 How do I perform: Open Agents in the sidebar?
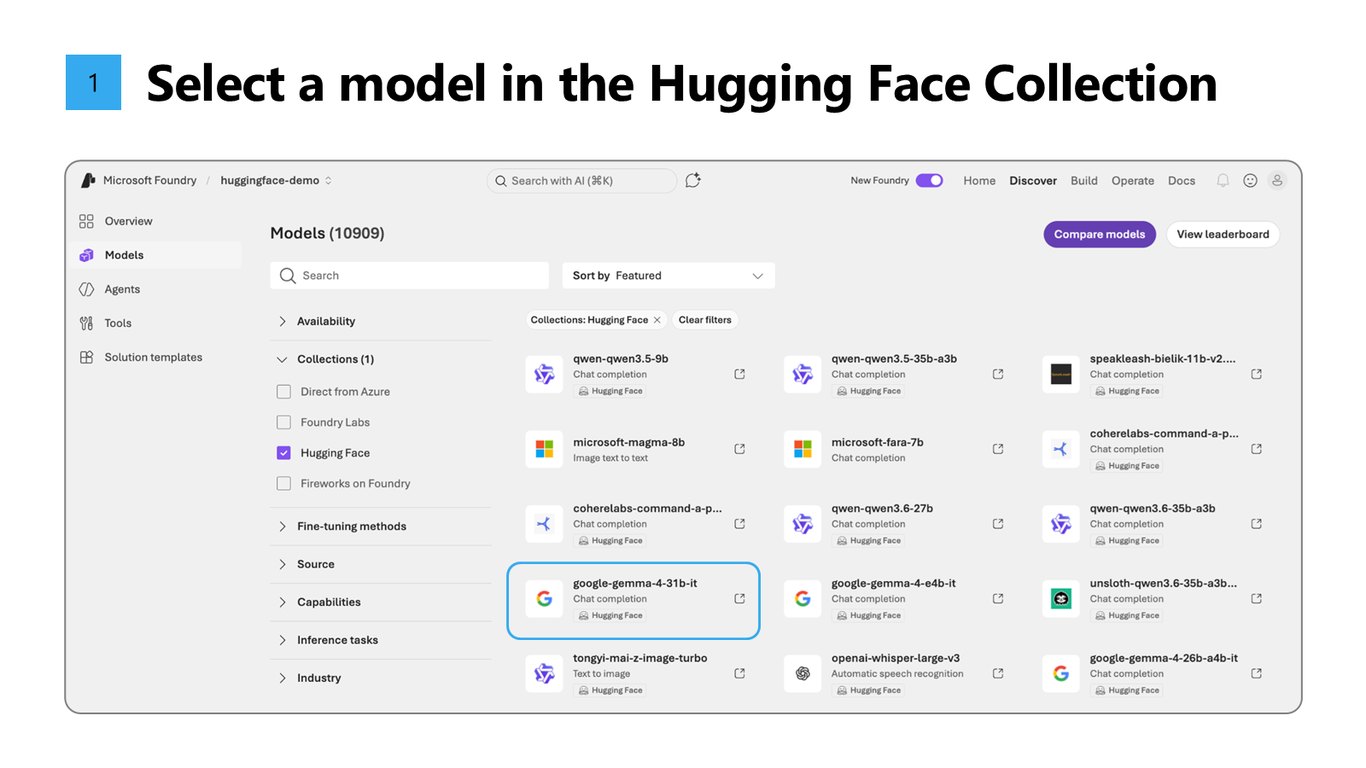coord(156,289)
